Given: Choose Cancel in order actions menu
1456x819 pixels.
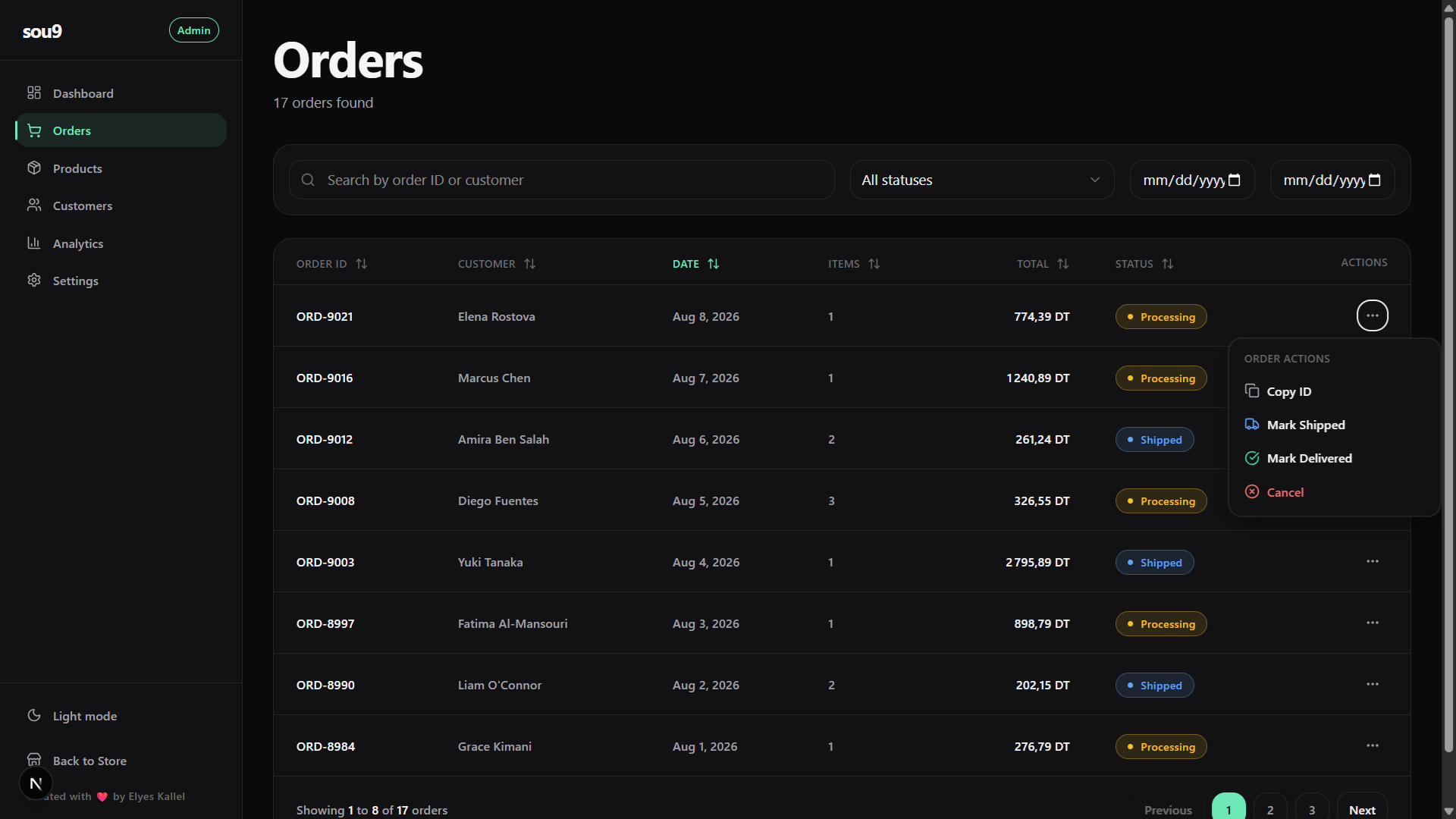Looking at the screenshot, I should click(x=1335, y=492).
